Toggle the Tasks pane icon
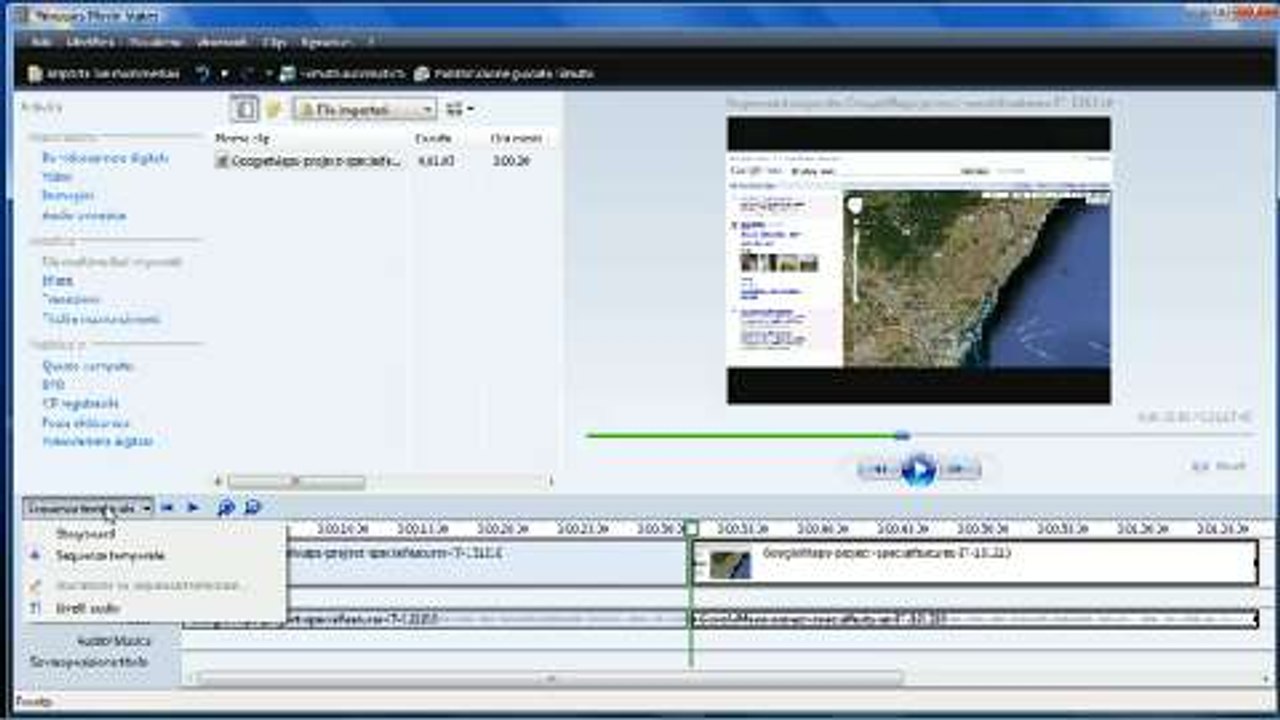This screenshot has height=720, width=1280. 244,109
